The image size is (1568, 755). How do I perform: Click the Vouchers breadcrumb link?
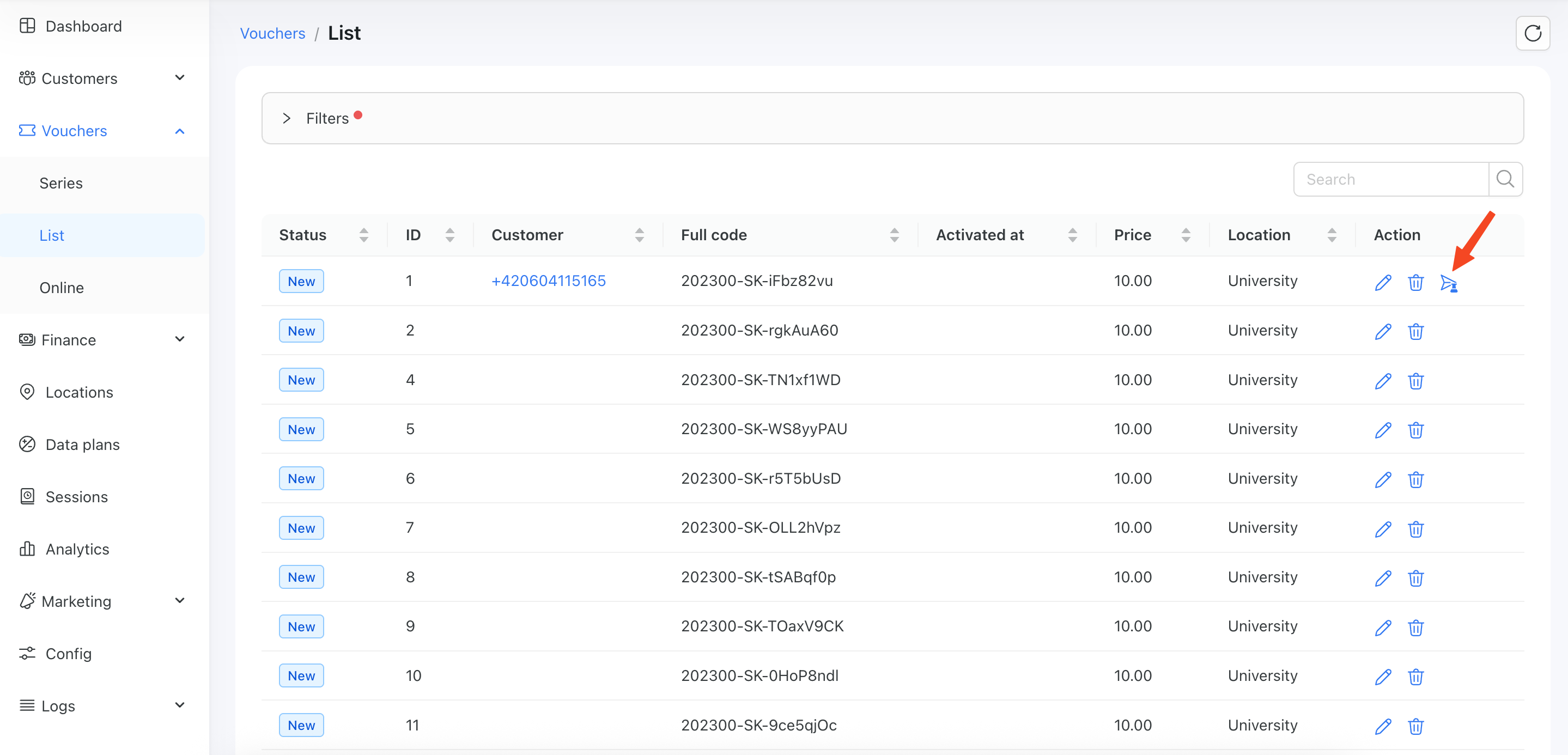[x=272, y=33]
